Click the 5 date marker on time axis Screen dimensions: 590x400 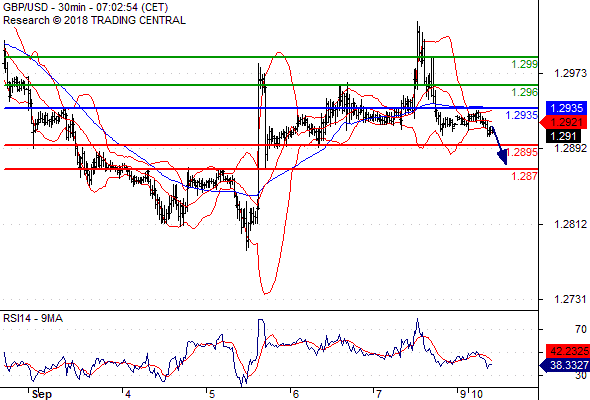point(211,394)
